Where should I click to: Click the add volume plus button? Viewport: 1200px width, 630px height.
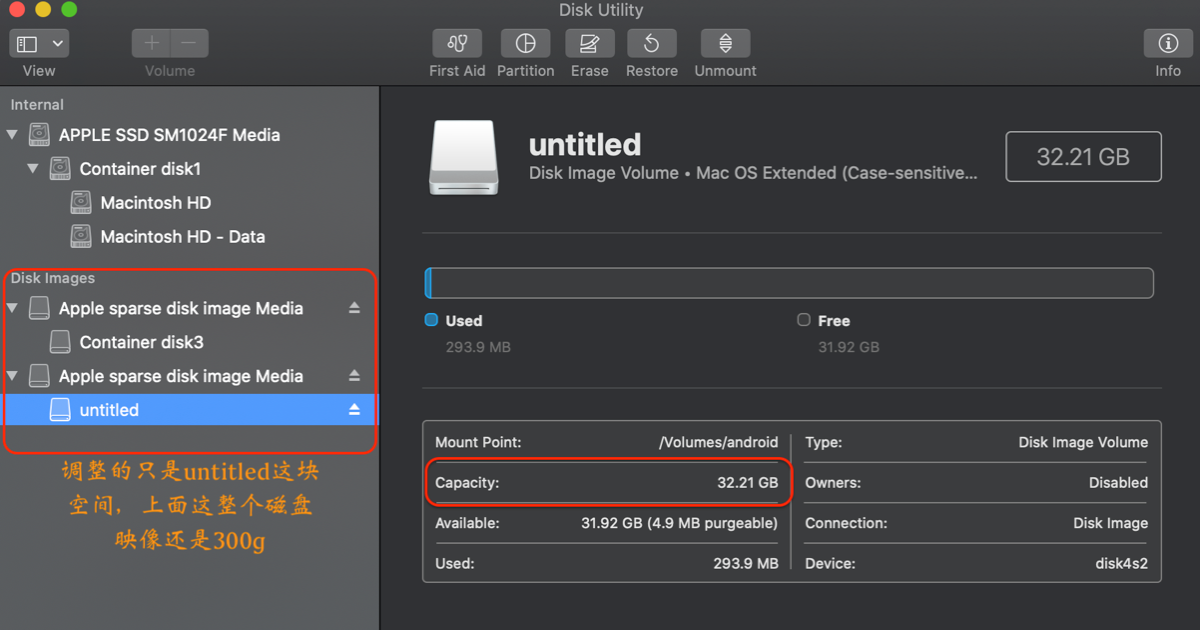(152, 44)
